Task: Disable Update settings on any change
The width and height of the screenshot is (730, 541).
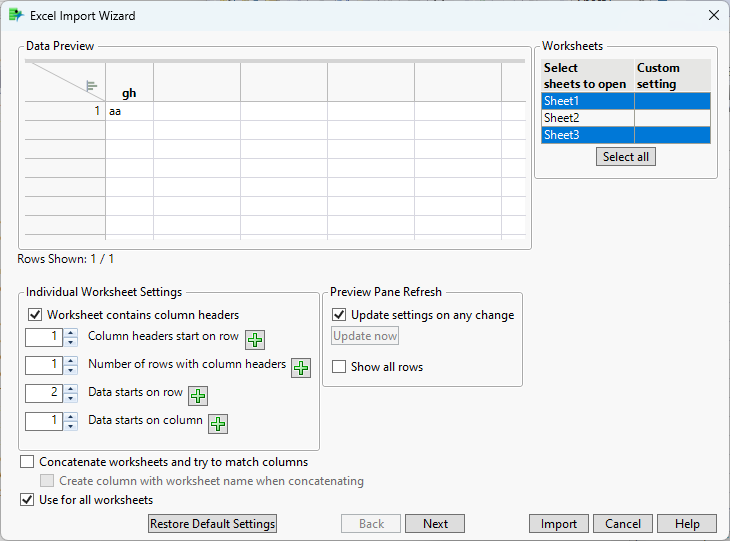Action: pyautogui.click(x=339, y=315)
